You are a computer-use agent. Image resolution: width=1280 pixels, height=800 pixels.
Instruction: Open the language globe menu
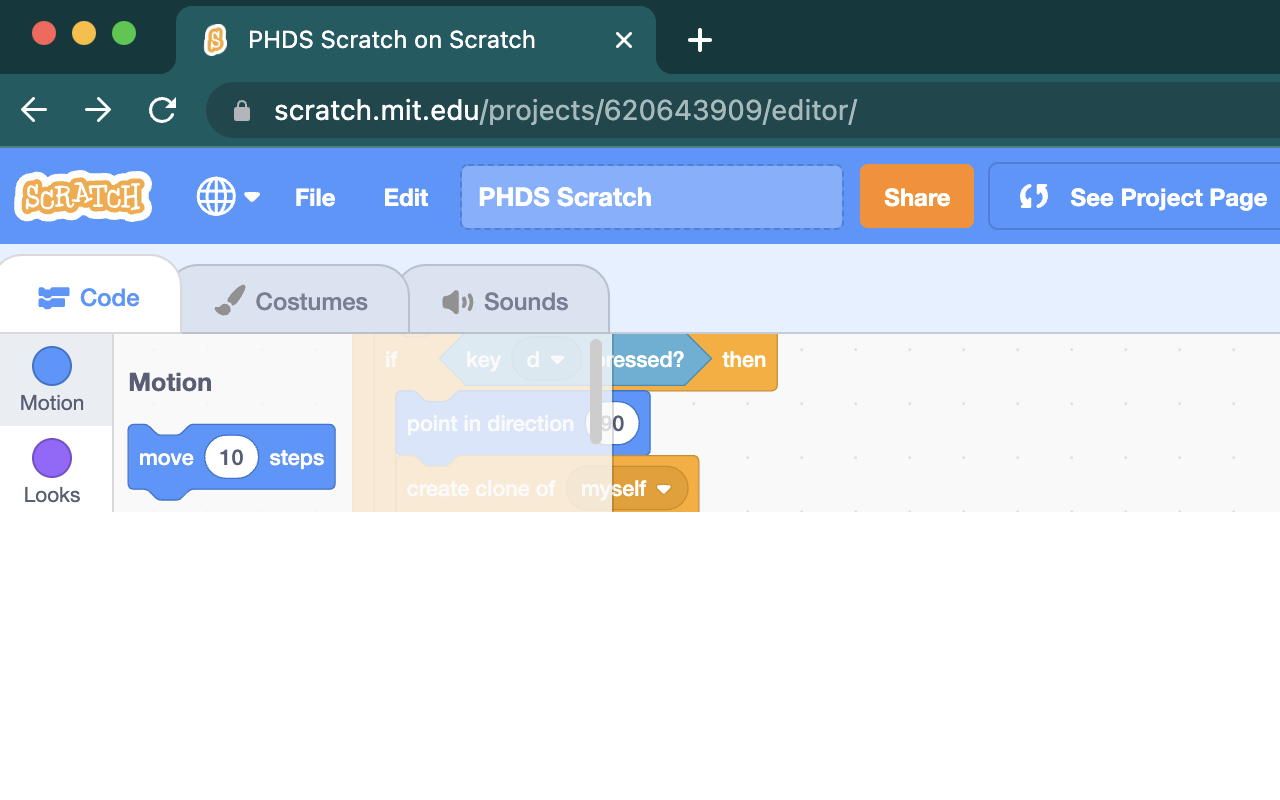[x=228, y=197]
